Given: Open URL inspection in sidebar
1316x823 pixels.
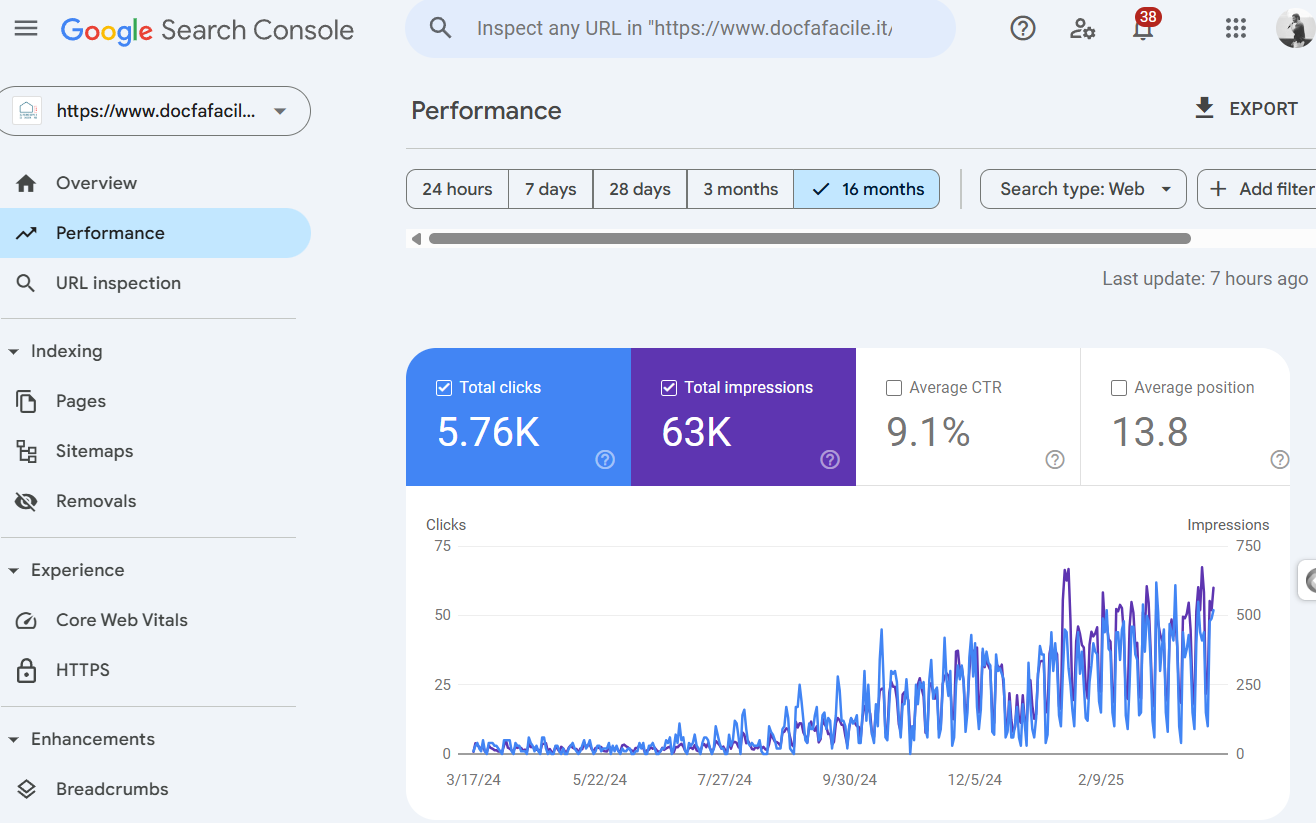Looking at the screenshot, I should pos(118,283).
